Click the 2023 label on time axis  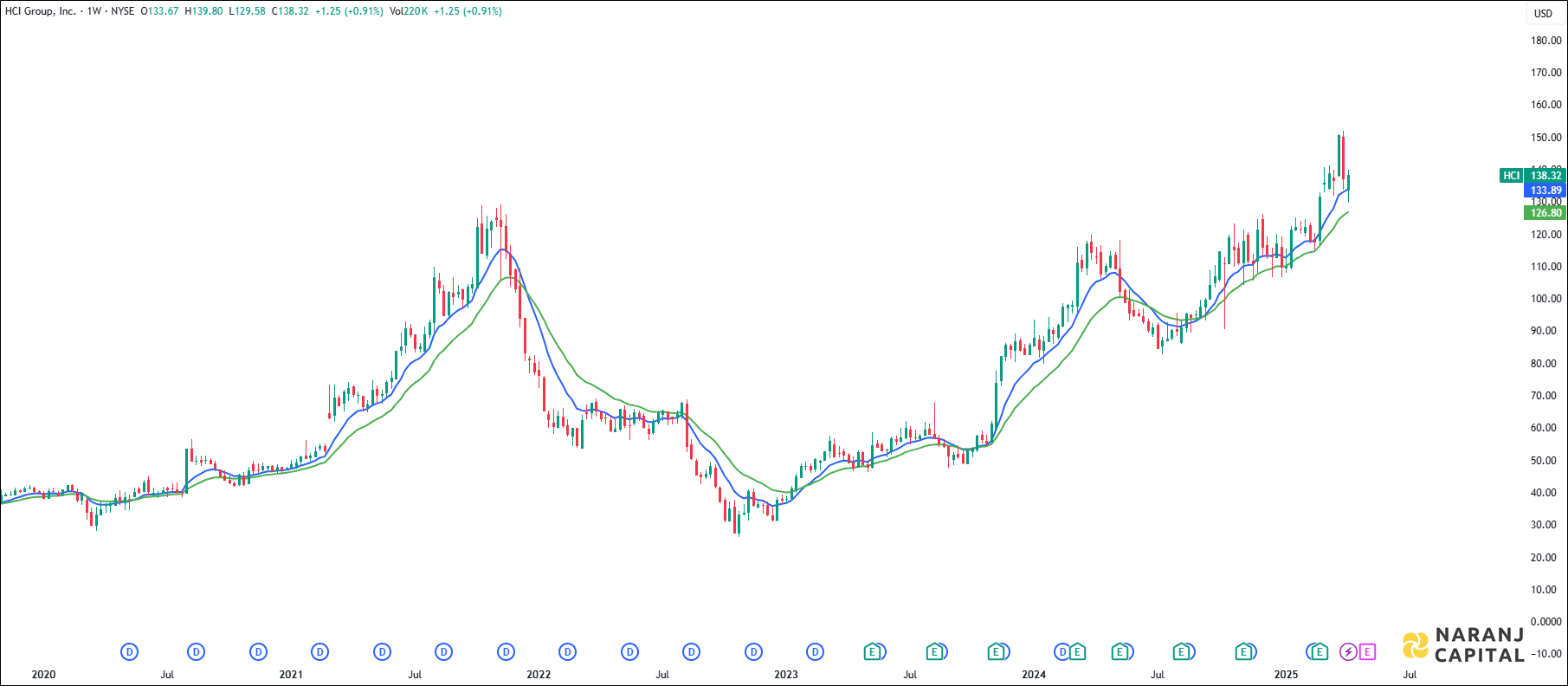[x=786, y=675]
